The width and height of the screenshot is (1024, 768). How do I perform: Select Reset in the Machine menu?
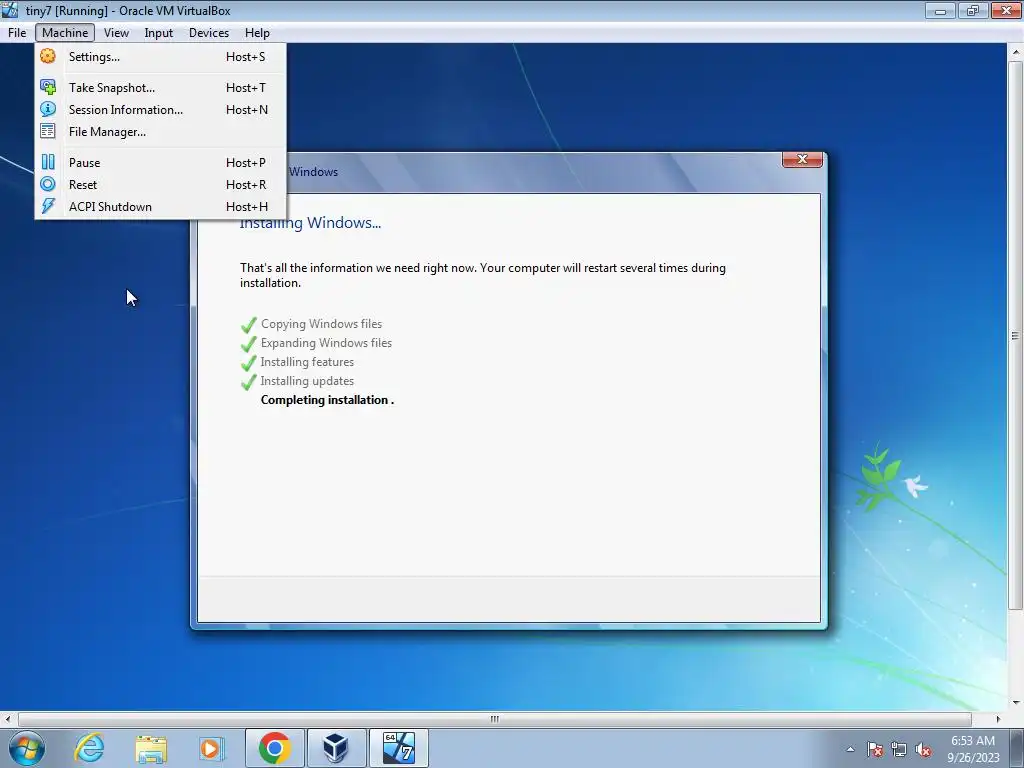pos(160,185)
